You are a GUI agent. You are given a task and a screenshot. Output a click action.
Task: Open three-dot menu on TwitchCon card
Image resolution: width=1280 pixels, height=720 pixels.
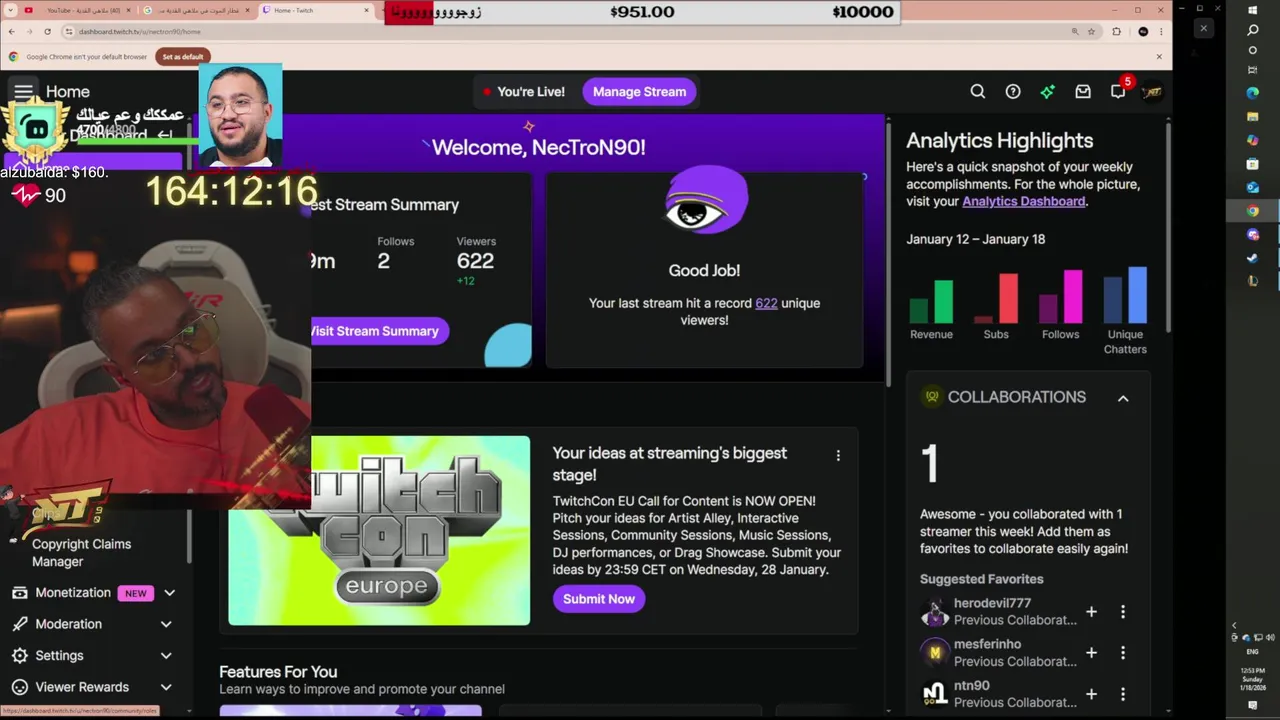838,455
